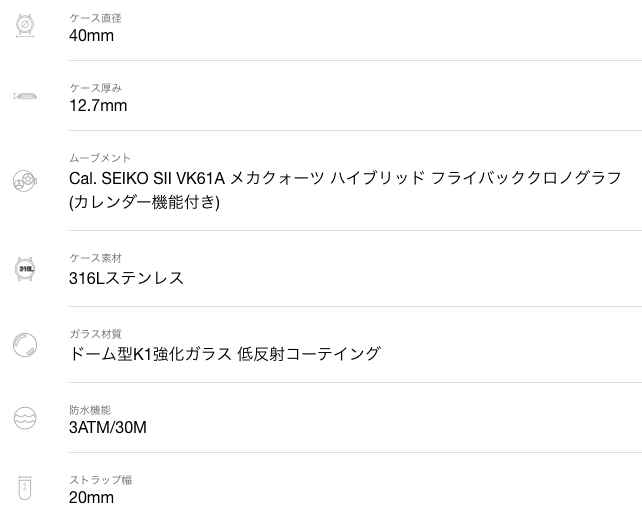Click the water resistance waves icon

coord(25,418)
